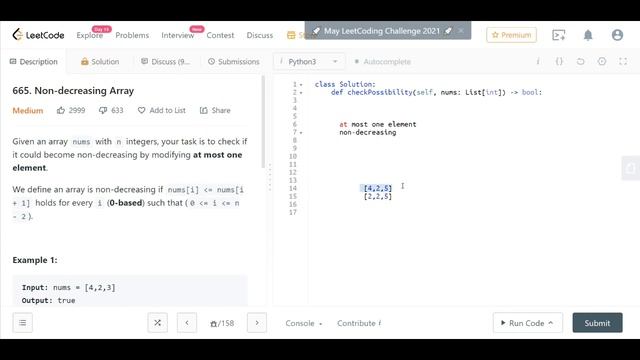The width and height of the screenshot is (640, 360).
Task: Open the Python3 language dropdown
Action: coord(309,62)
